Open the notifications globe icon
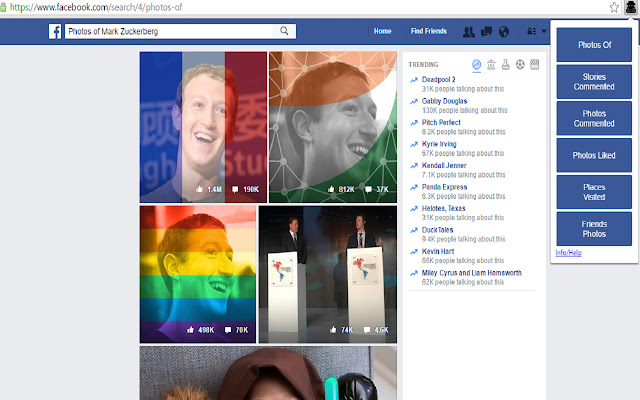Image resolution: width=640 pixels, height=400 pixels. (503, 32)
